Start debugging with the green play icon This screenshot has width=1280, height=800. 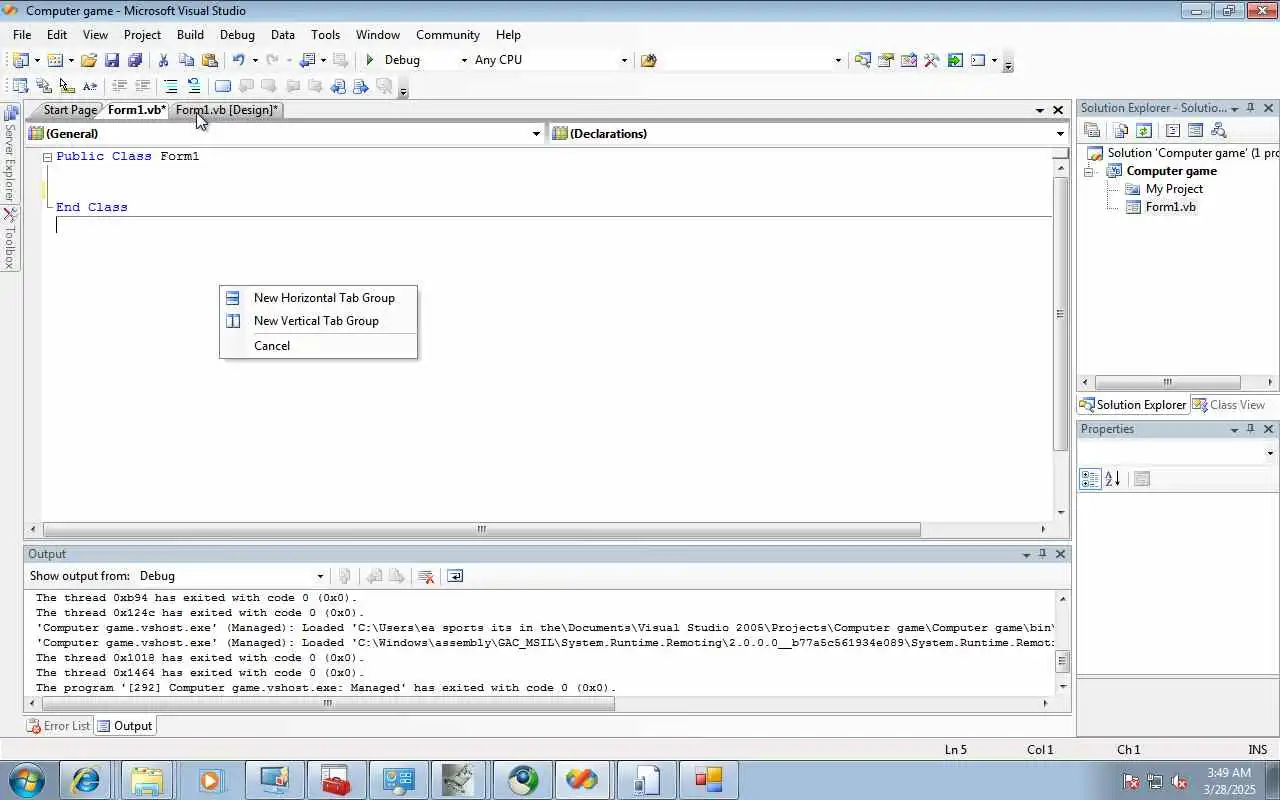[370, 60]
